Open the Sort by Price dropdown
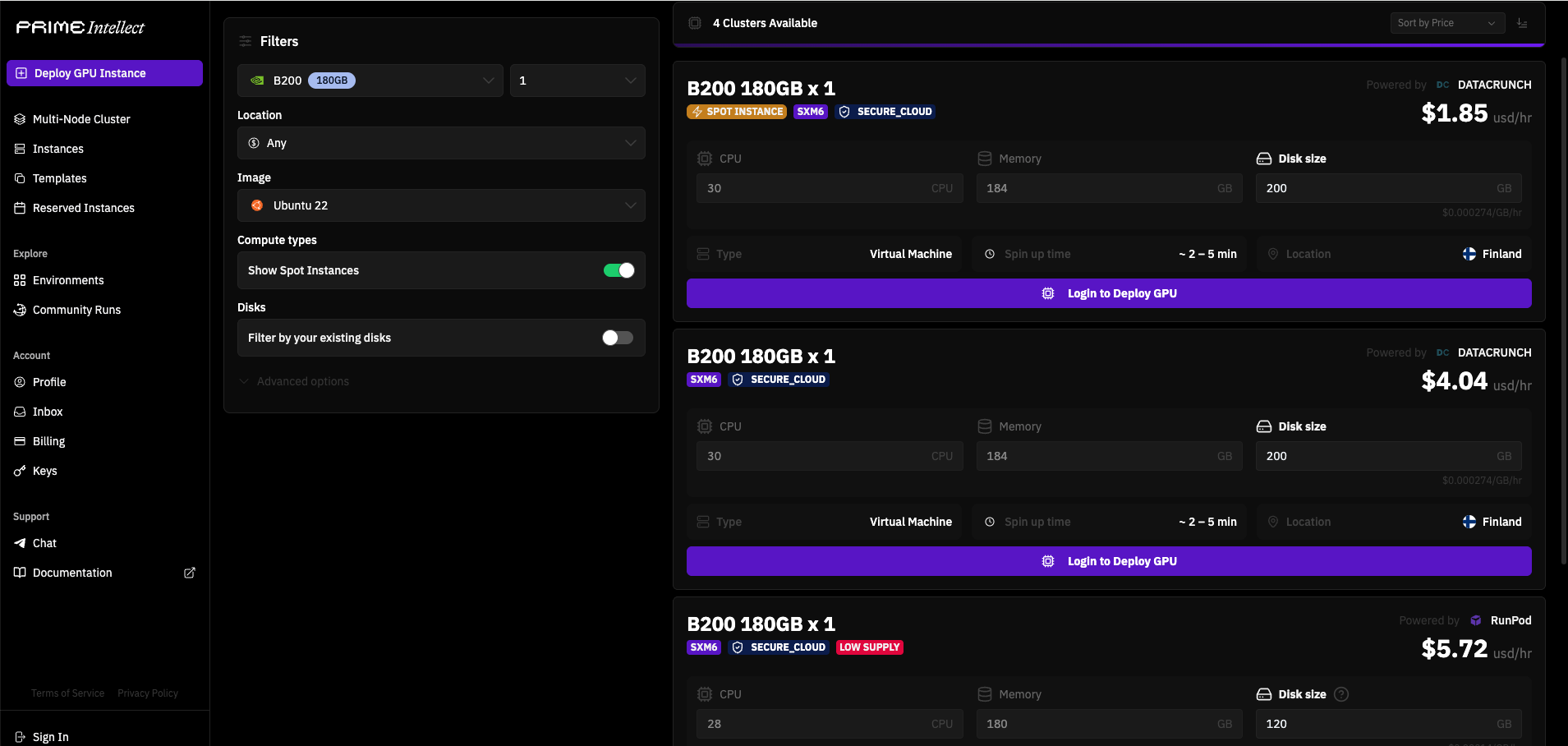1568x746 pixels. [1445, 22]
